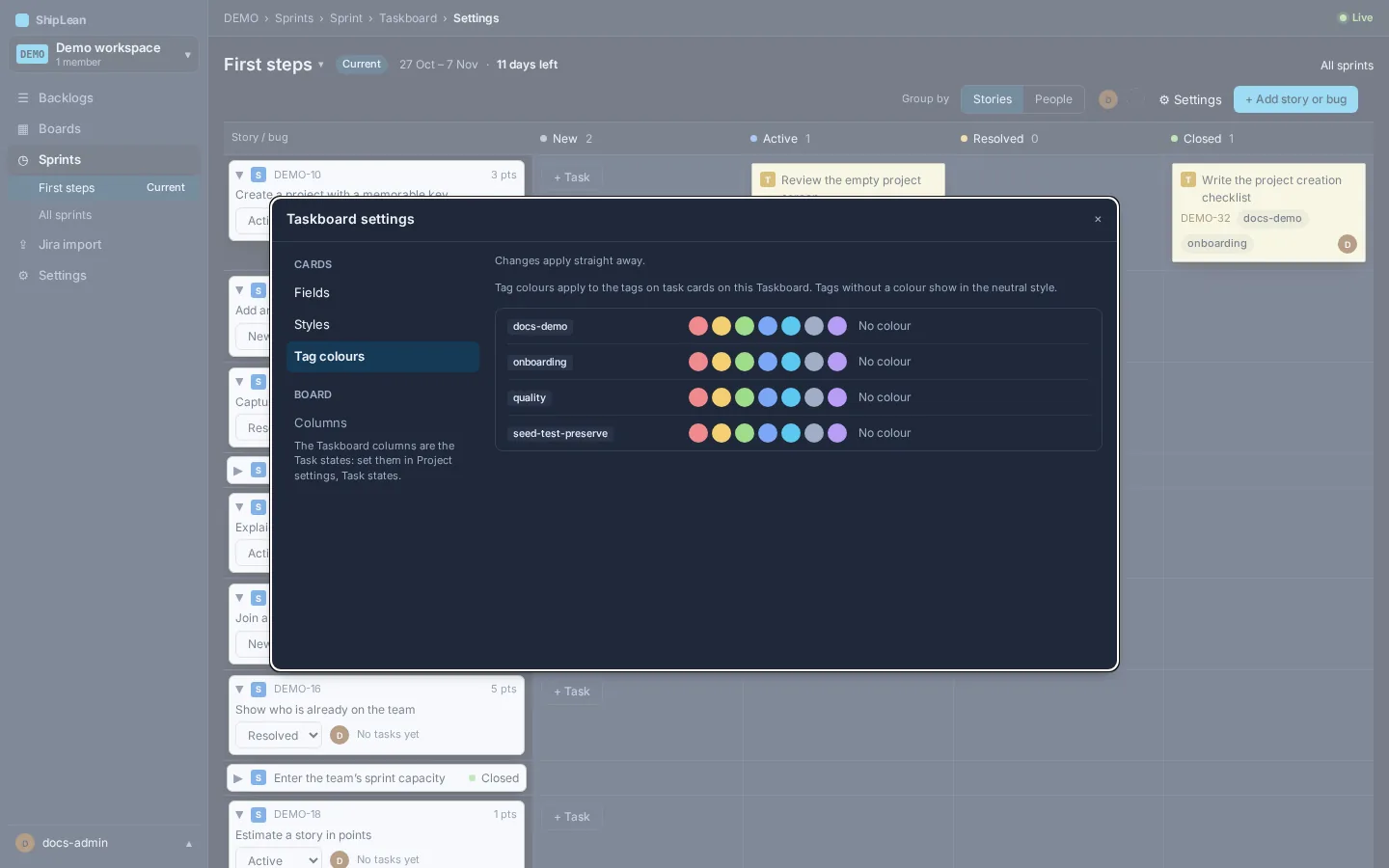Set No colour for seed-test-preserve tag
This screenshot has height=868, width=1389.
[885, 433]
